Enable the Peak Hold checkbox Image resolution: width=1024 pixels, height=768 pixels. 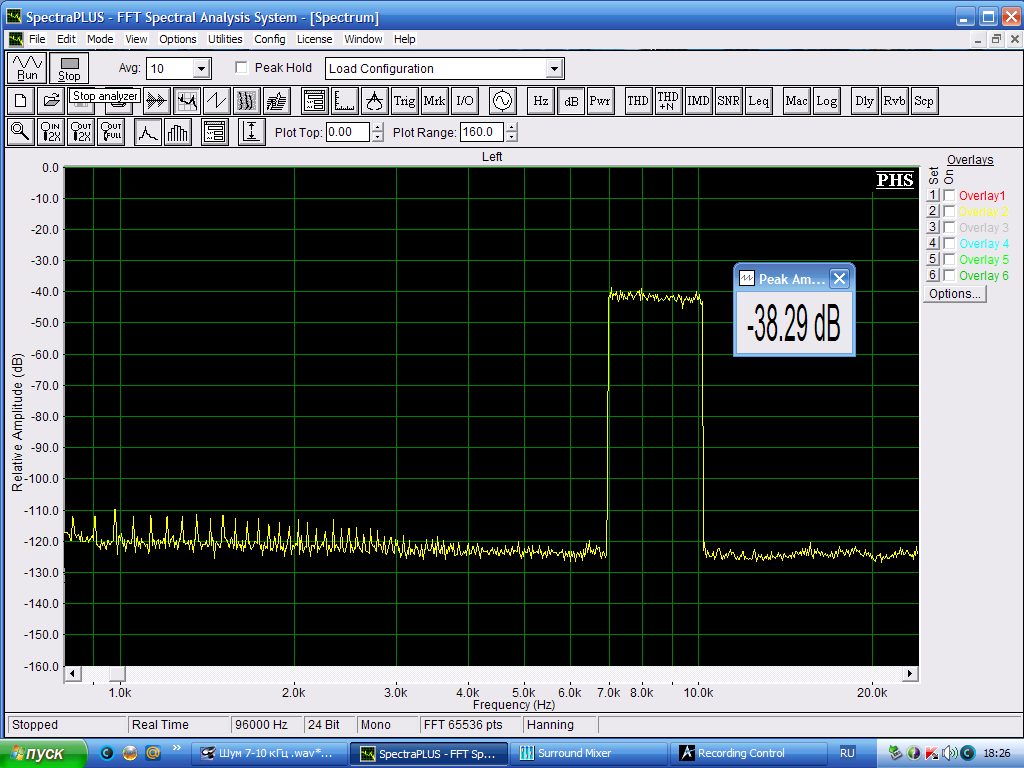tap(241, 68)
